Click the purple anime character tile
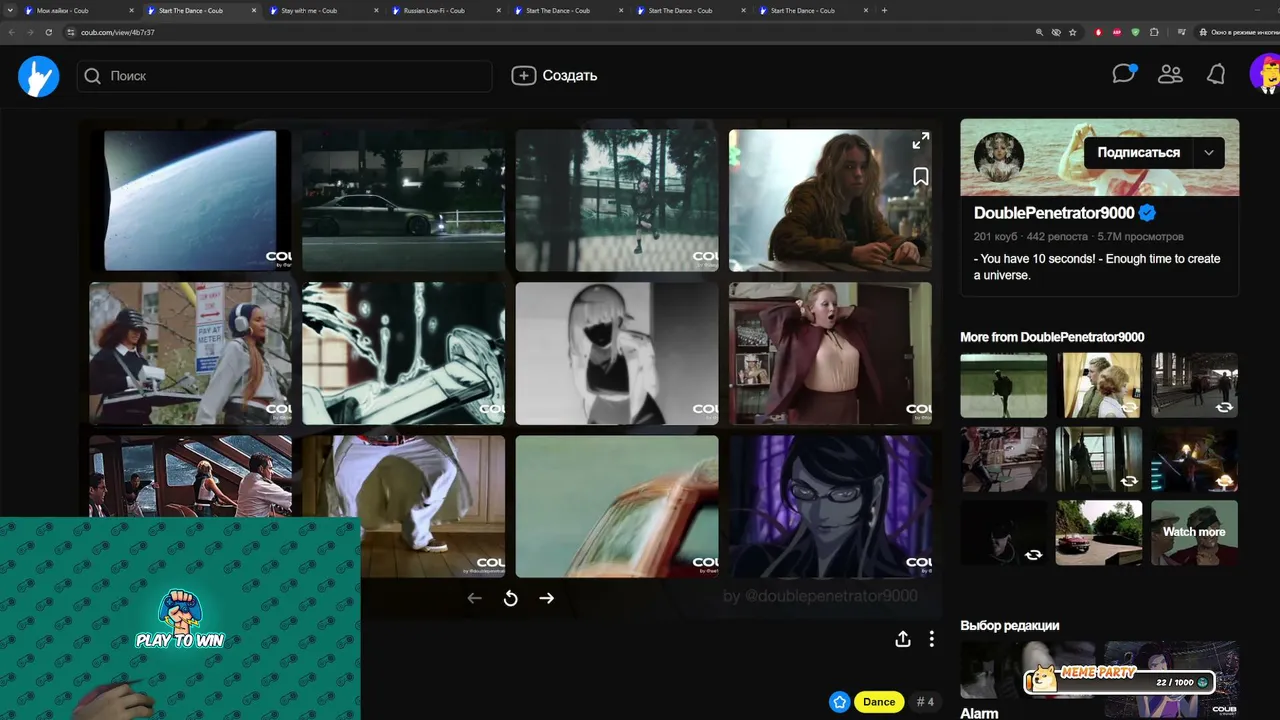This screenshot has height=720, width=1280. [x=830, y=506]
